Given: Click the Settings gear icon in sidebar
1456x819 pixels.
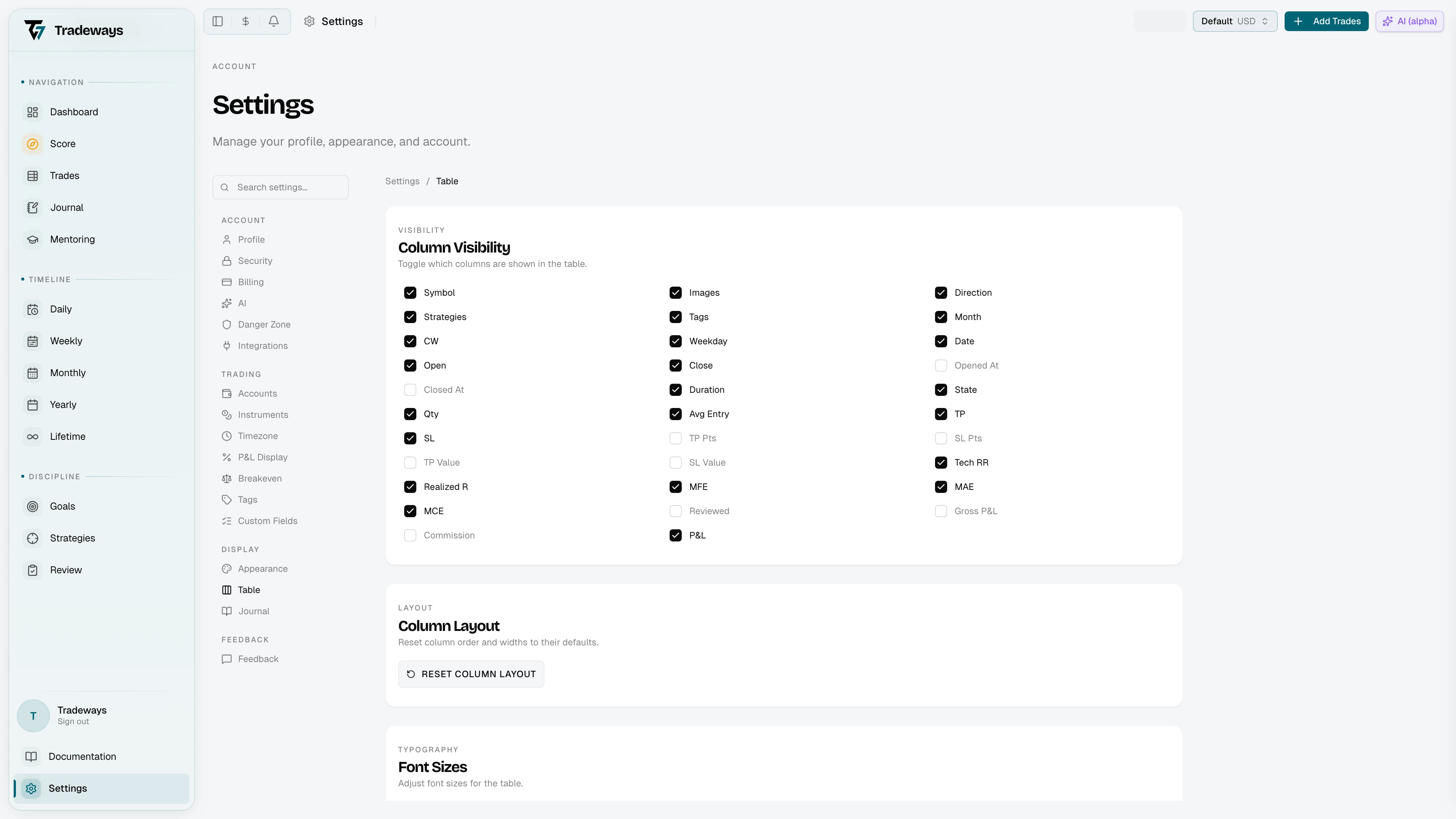Looking at the screenshot, I should 31,789.
